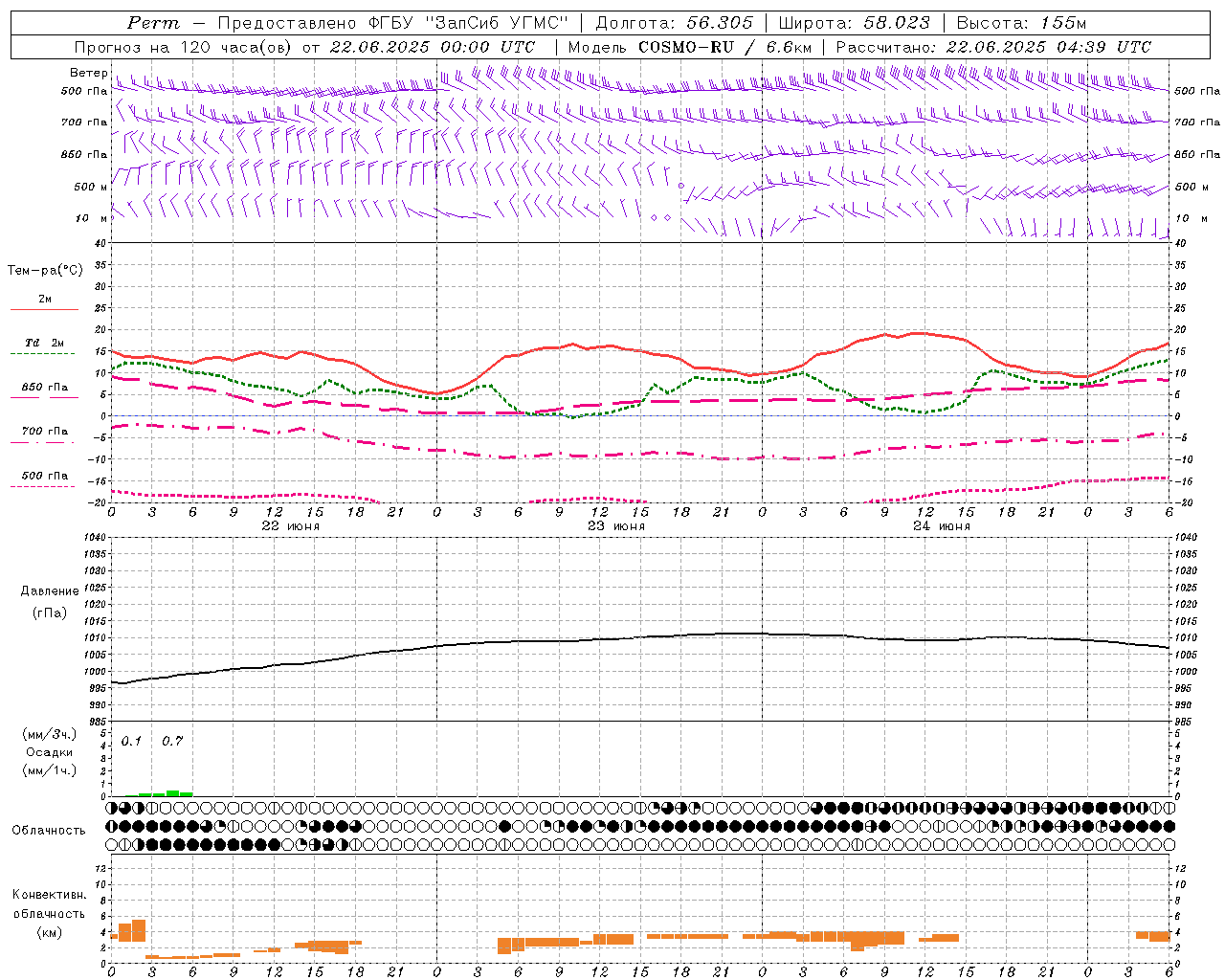Click the '0.7' precipitation amount value
Screen dimensions: 1225x980
(172, 742)
